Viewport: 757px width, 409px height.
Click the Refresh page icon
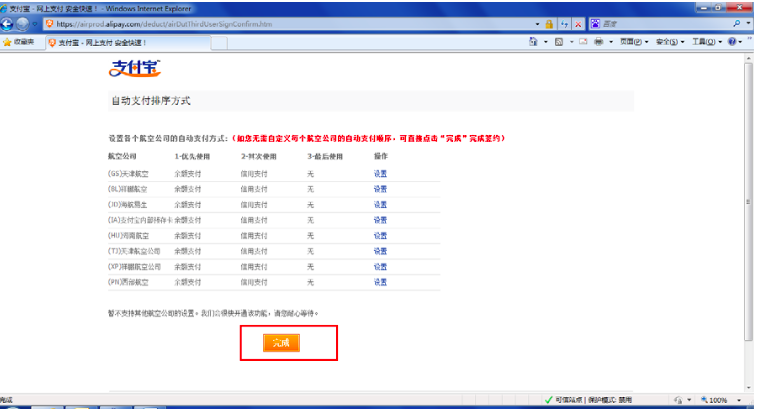tap(564, 24)
